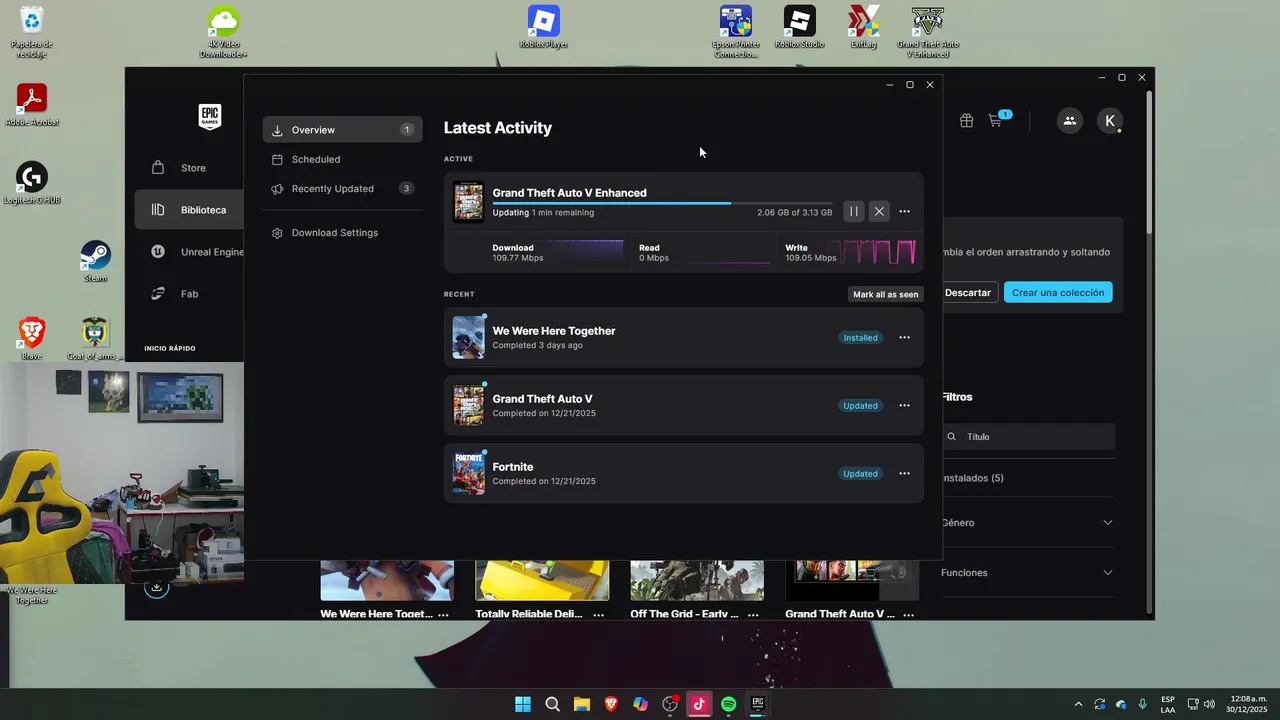Open 4K Video Downloader+ desktop shortcut

tap(223, 32)
